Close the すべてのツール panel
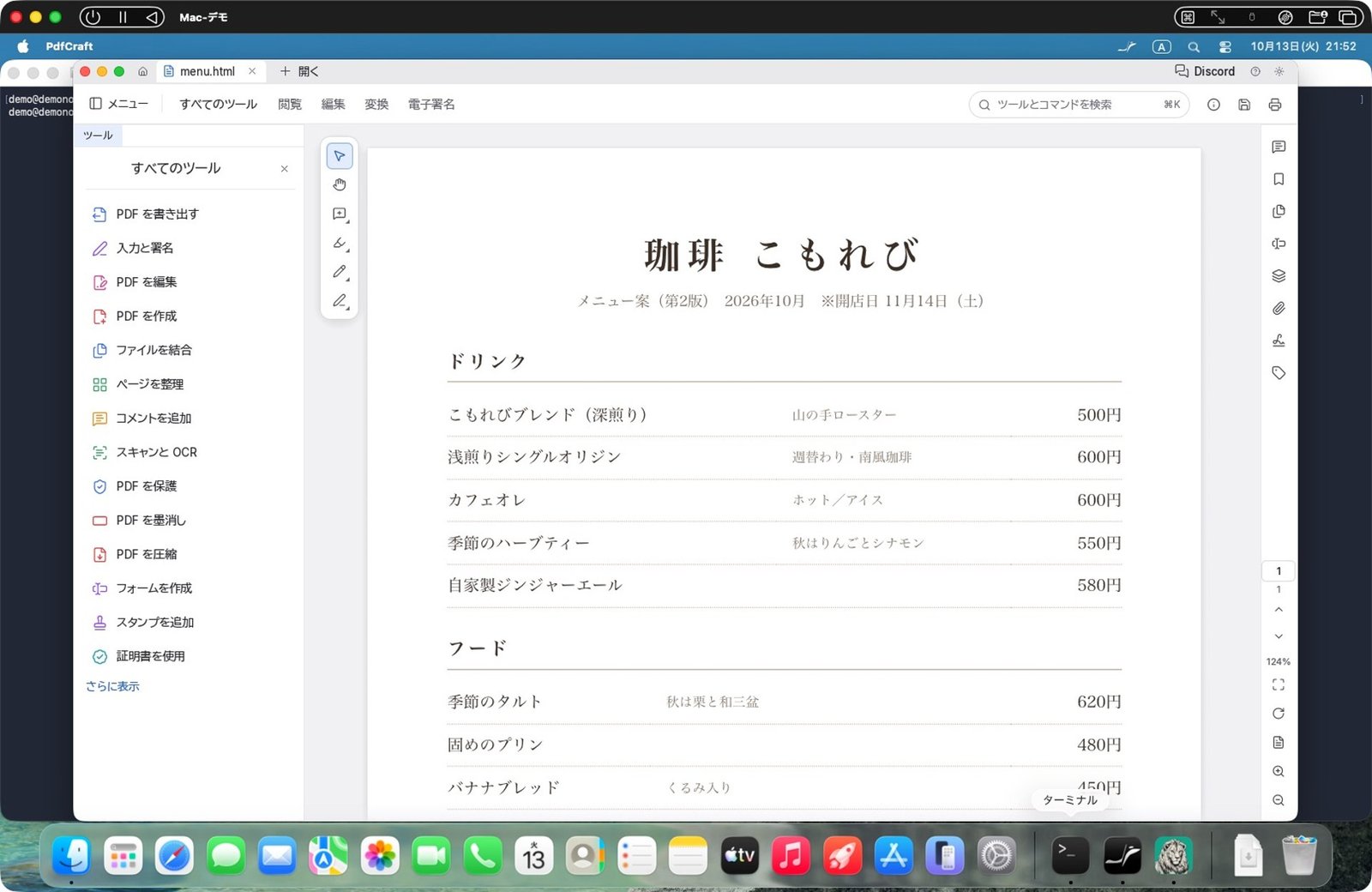 point(285,169)
